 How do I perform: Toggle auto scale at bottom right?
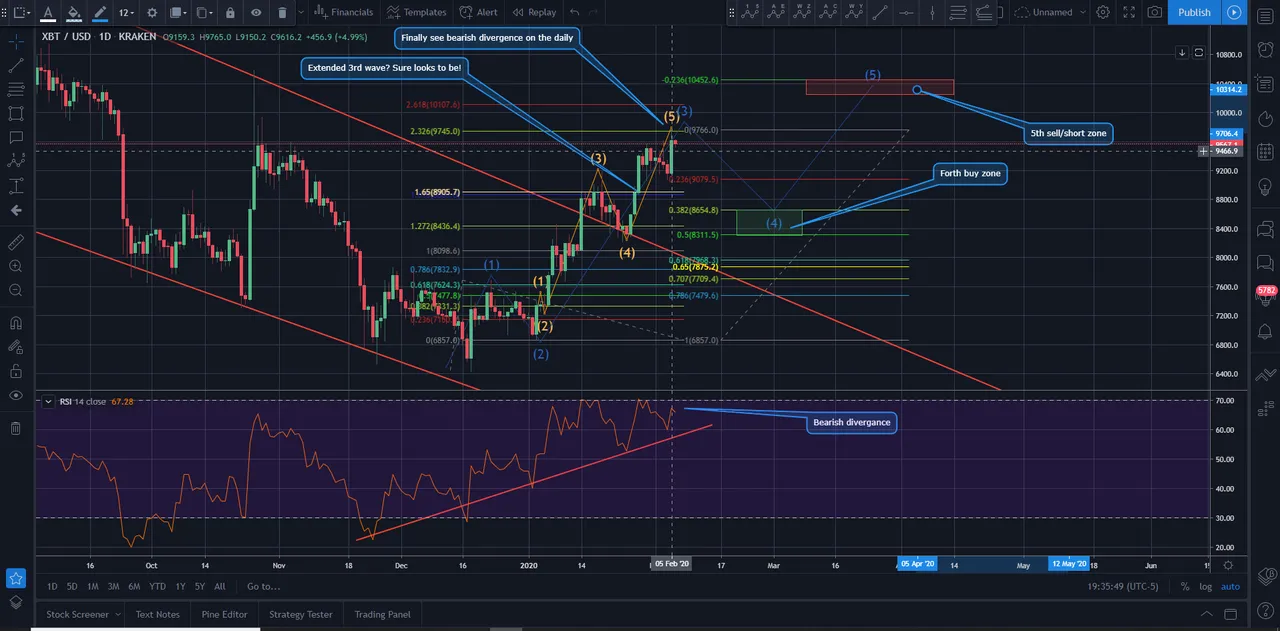1230,587
